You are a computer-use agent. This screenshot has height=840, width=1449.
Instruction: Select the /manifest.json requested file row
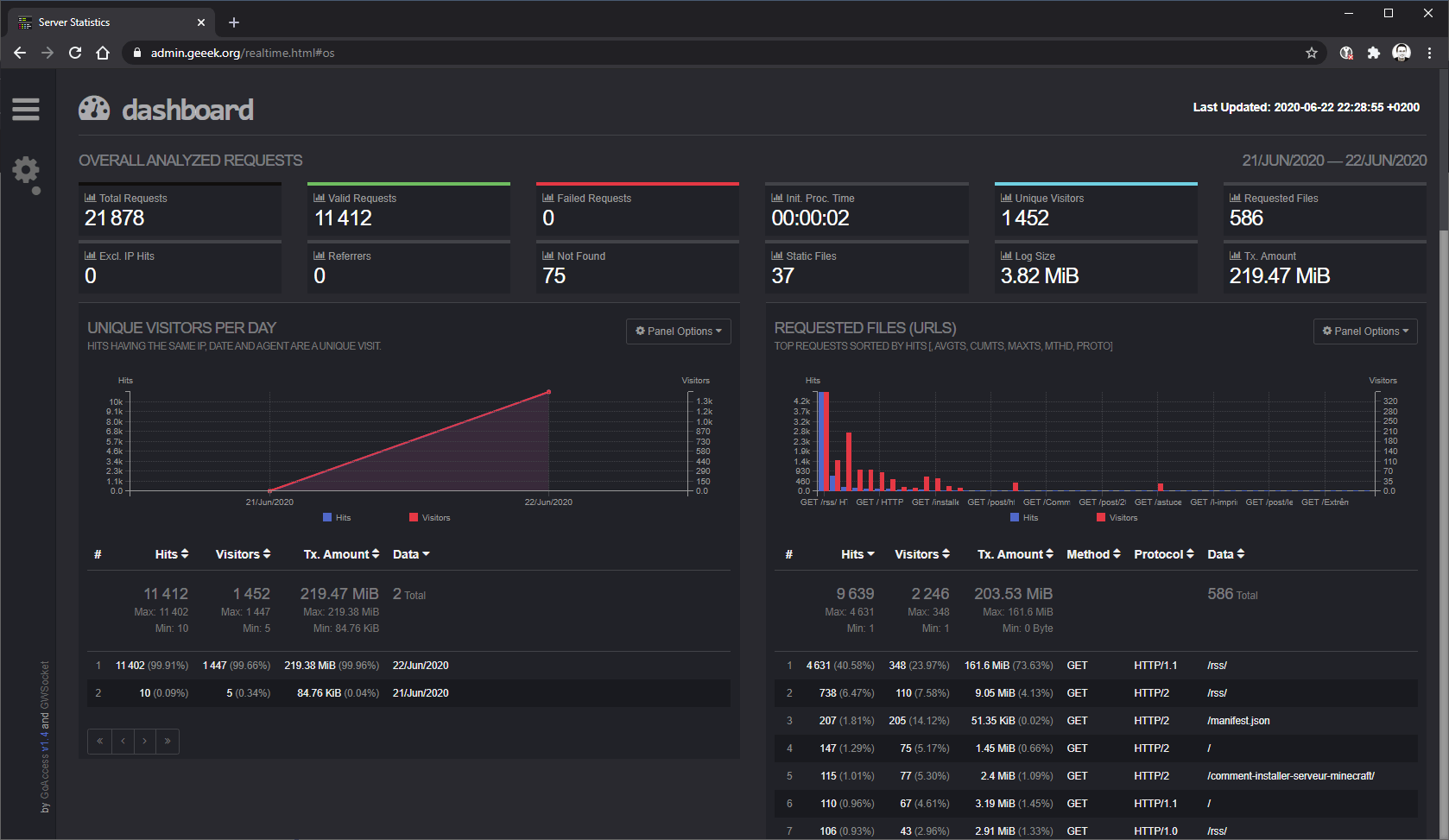tap(1096, 721)
